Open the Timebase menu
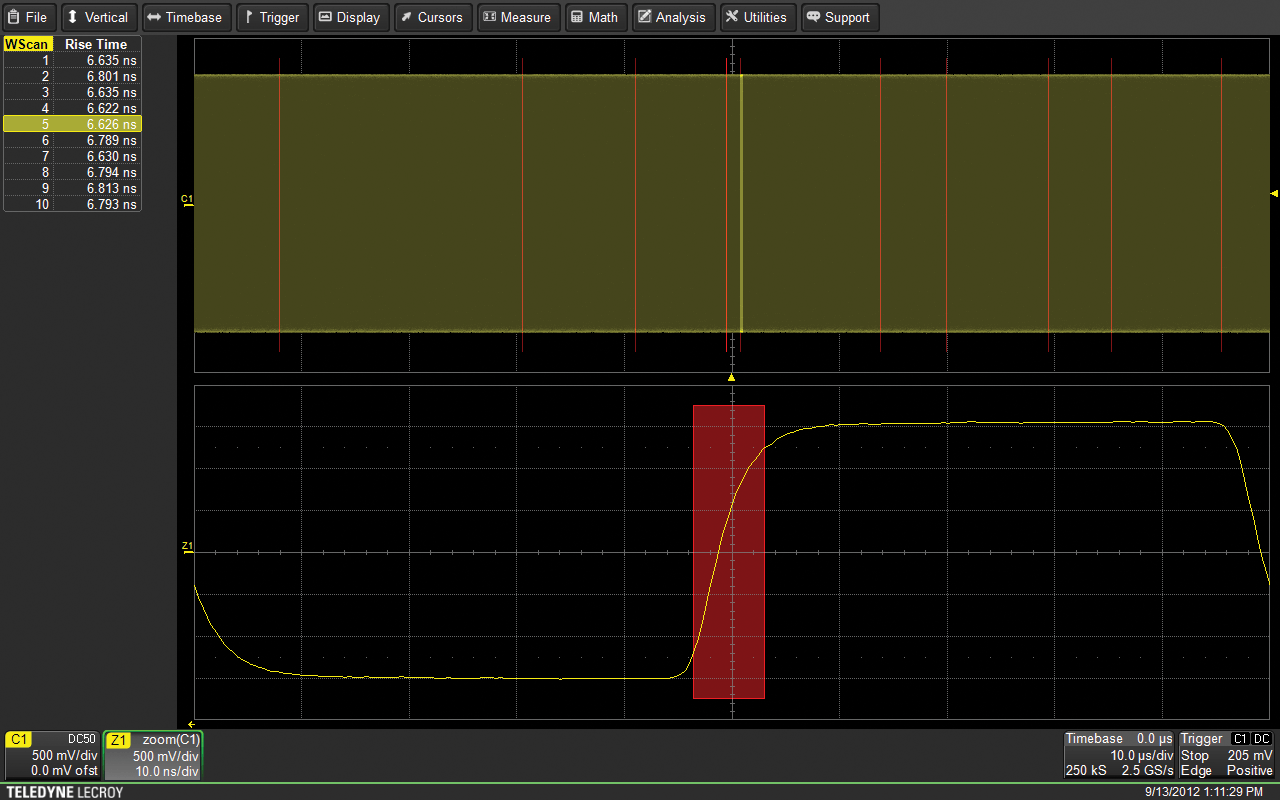1280x800 pixels. (x=186, y=17)
